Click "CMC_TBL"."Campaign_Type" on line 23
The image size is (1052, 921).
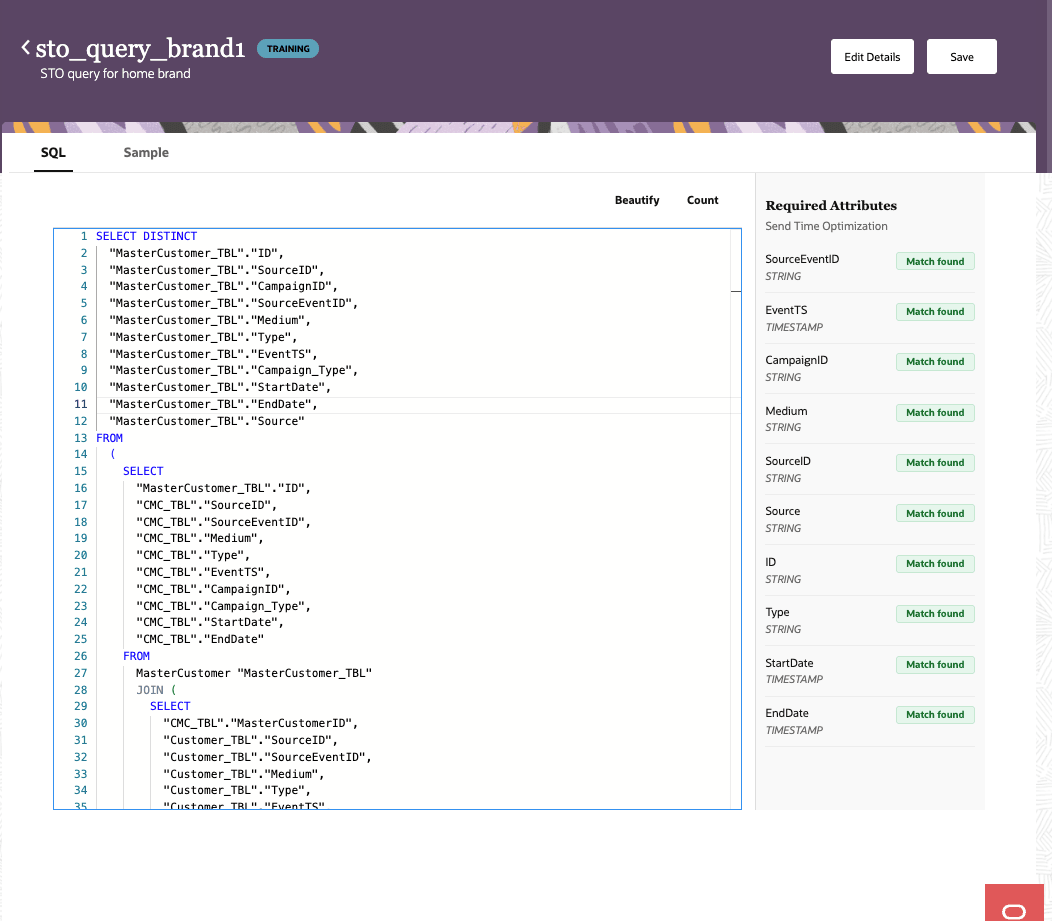(x=223, y=606)
